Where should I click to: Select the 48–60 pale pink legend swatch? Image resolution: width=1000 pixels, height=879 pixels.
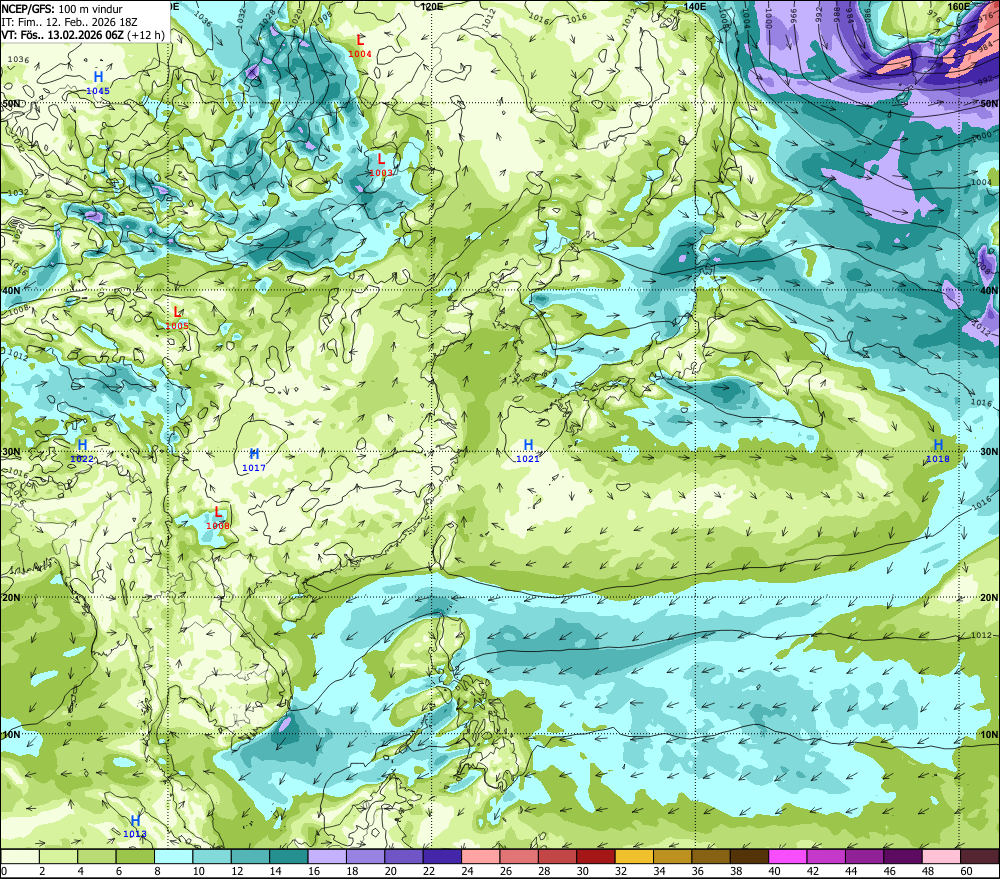[x=941, y=857]
